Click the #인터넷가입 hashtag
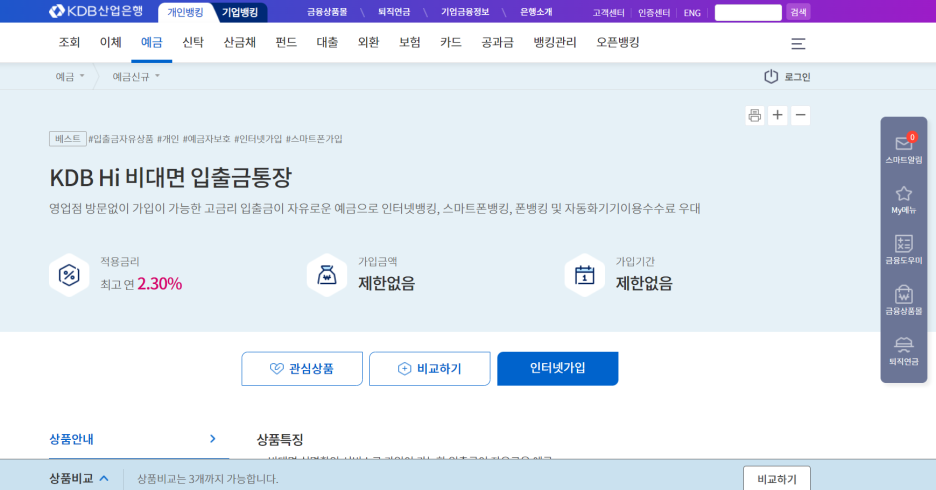Image resolution: width=936 pixels, height=490 pixels. coord(258,139)
